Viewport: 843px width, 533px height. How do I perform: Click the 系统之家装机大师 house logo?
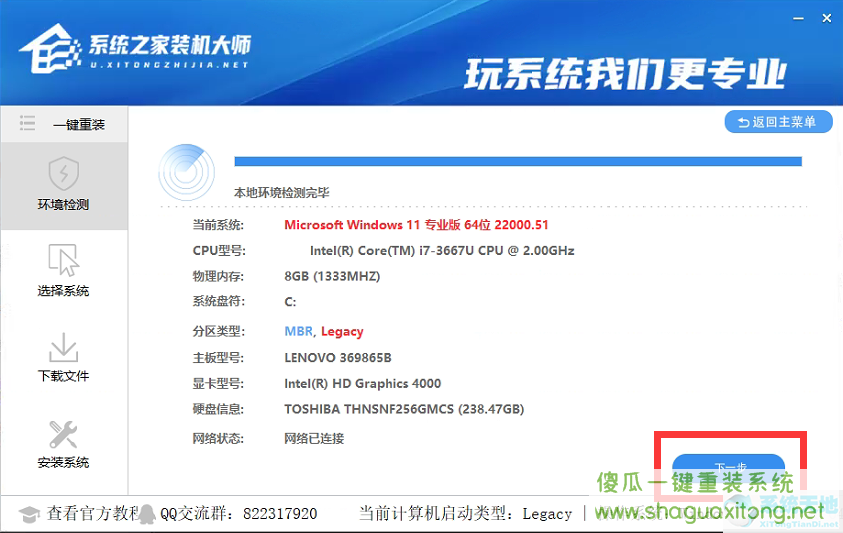click(x=49, y=48)
